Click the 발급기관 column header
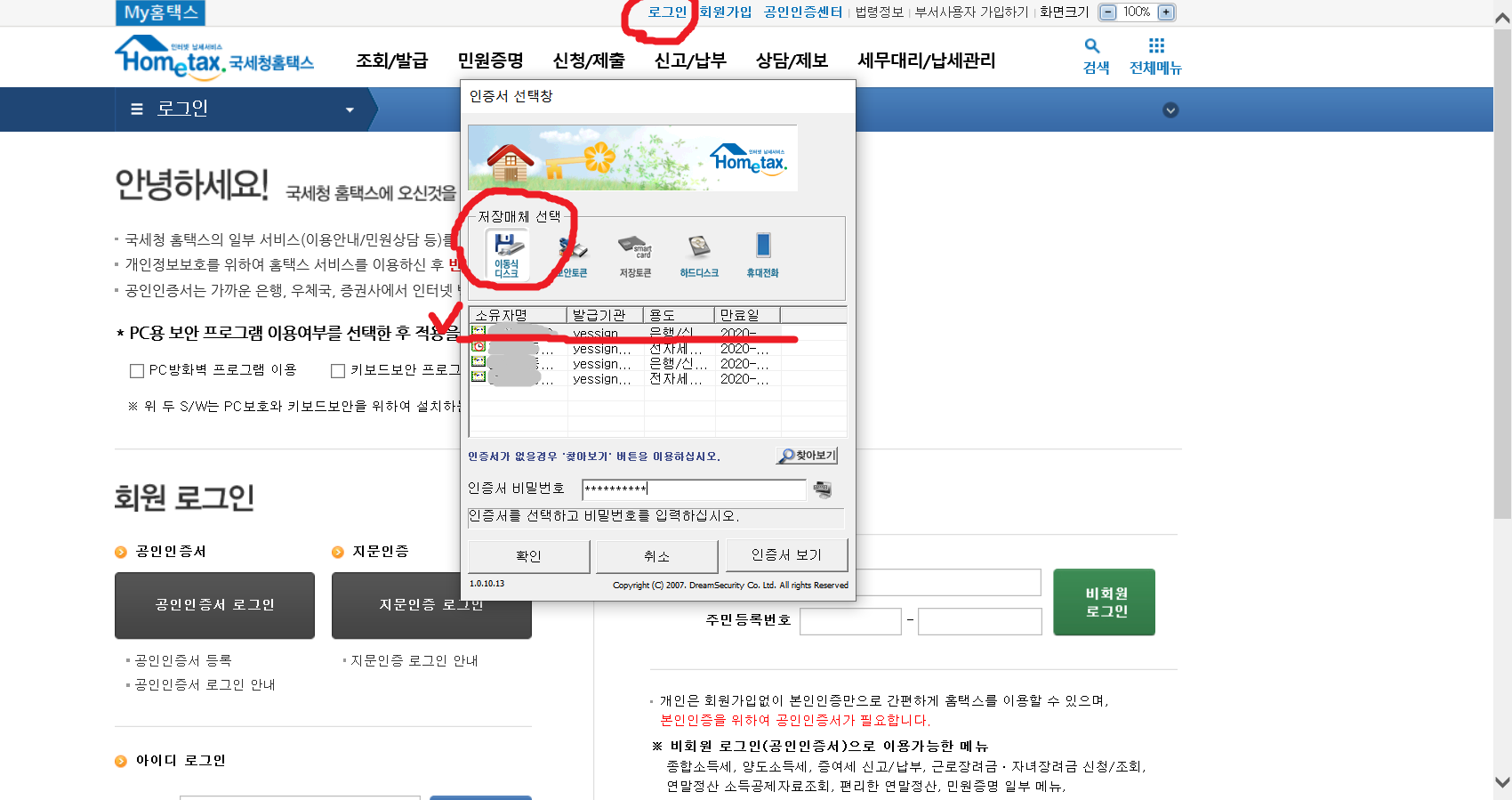 coord(606,315)
